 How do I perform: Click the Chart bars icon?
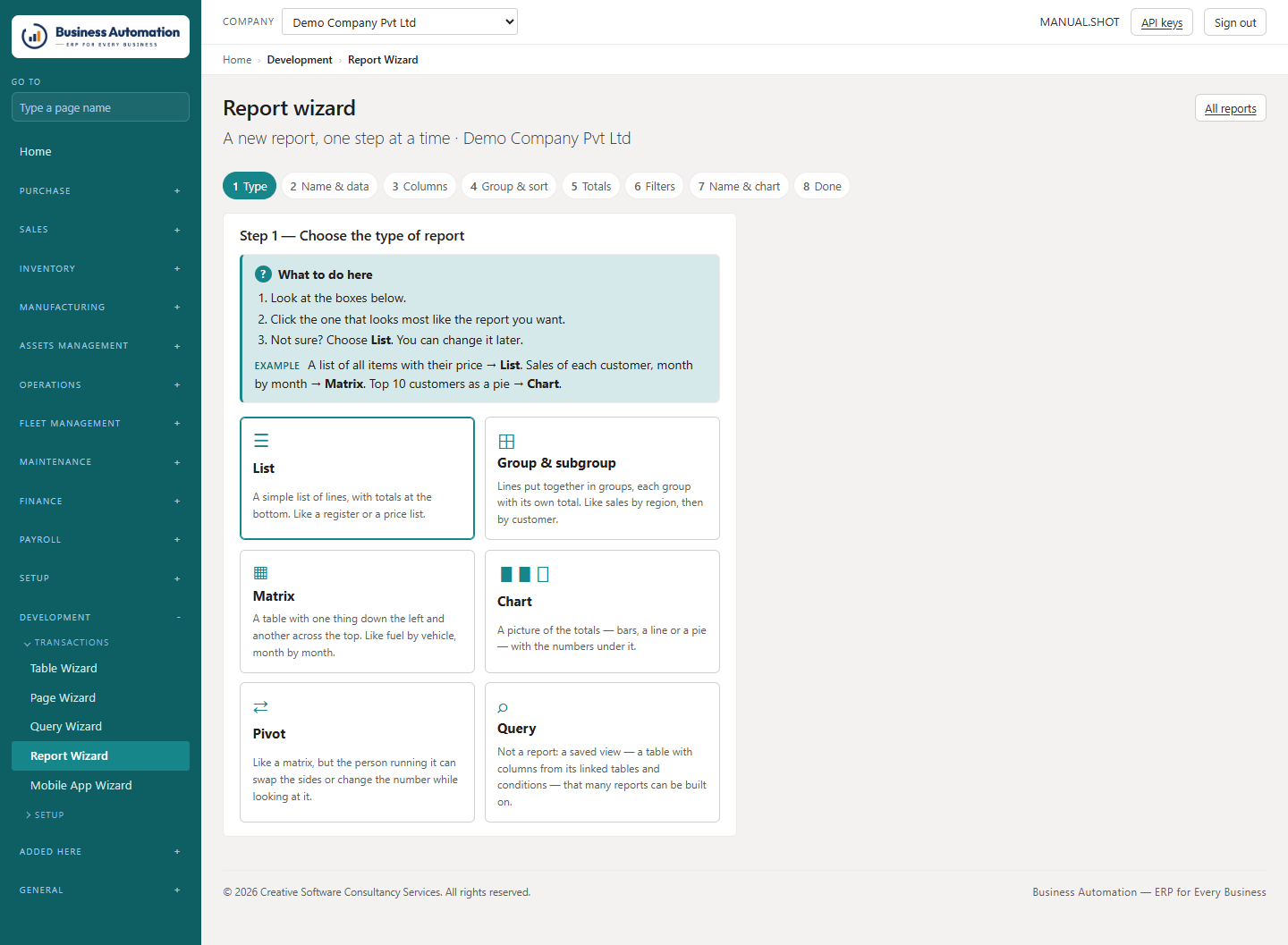coord(524,574)
